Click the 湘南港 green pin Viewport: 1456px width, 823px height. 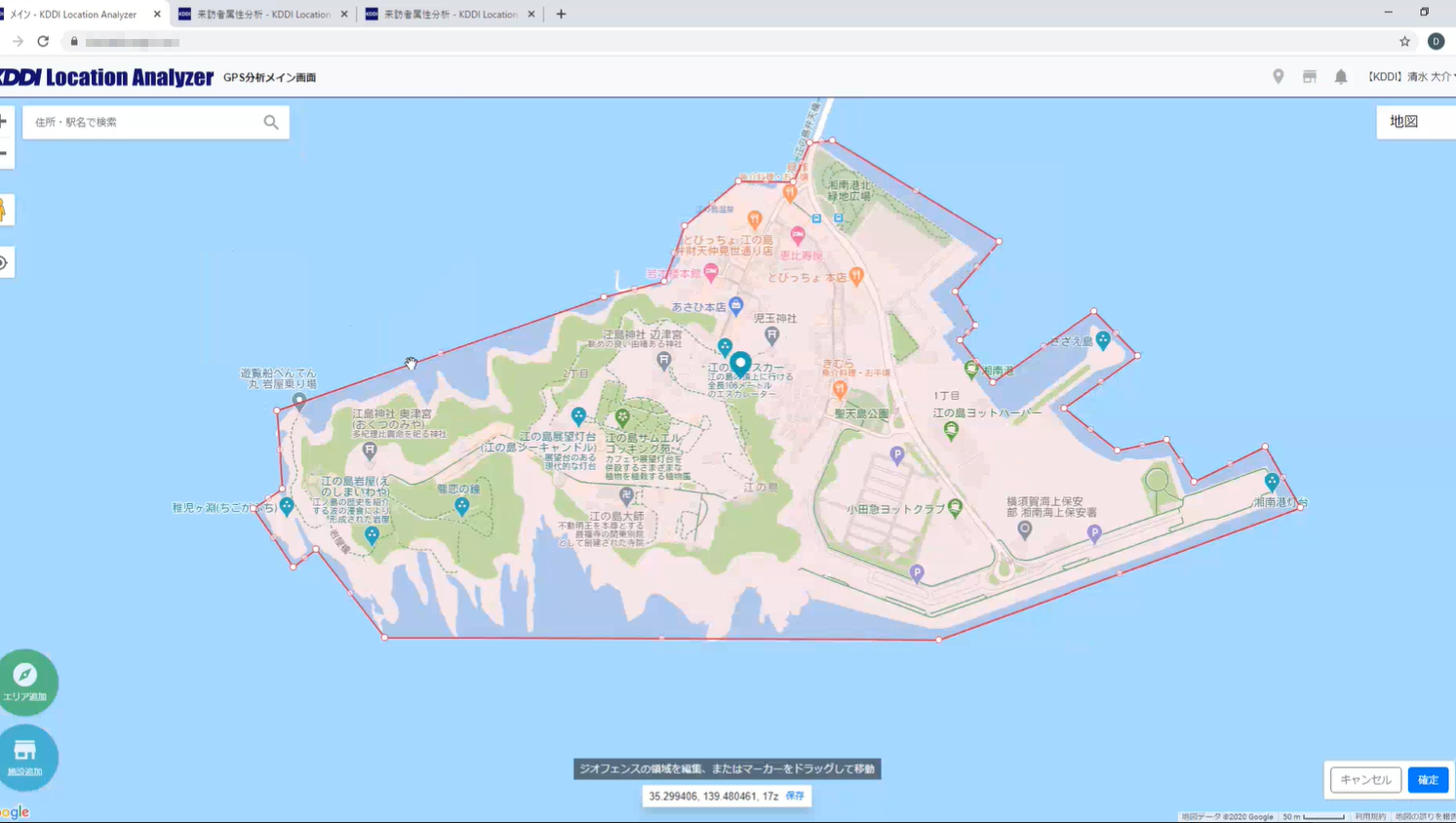[971, 369]
